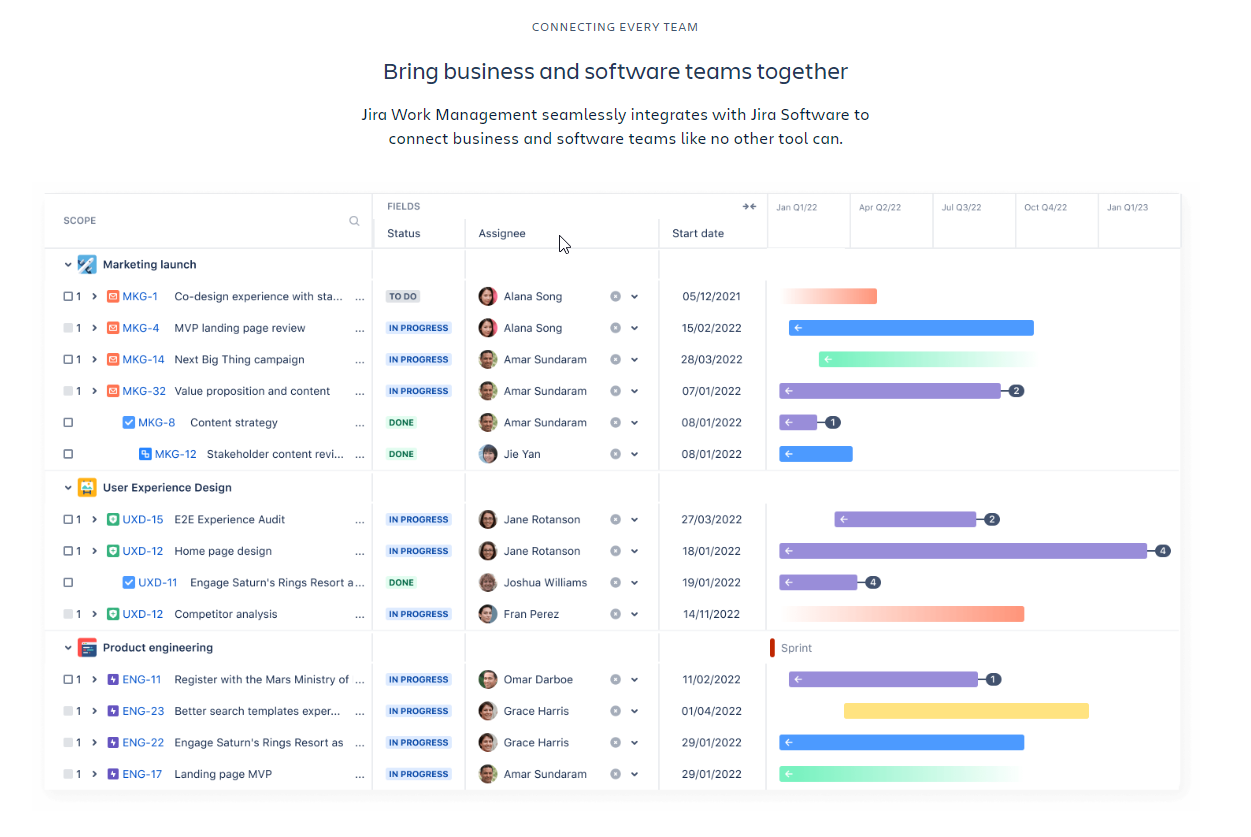Screen dimensions: 1251x837
Task: Click the red Sprint marker on the timeline
Action: (x=772, y=647)
